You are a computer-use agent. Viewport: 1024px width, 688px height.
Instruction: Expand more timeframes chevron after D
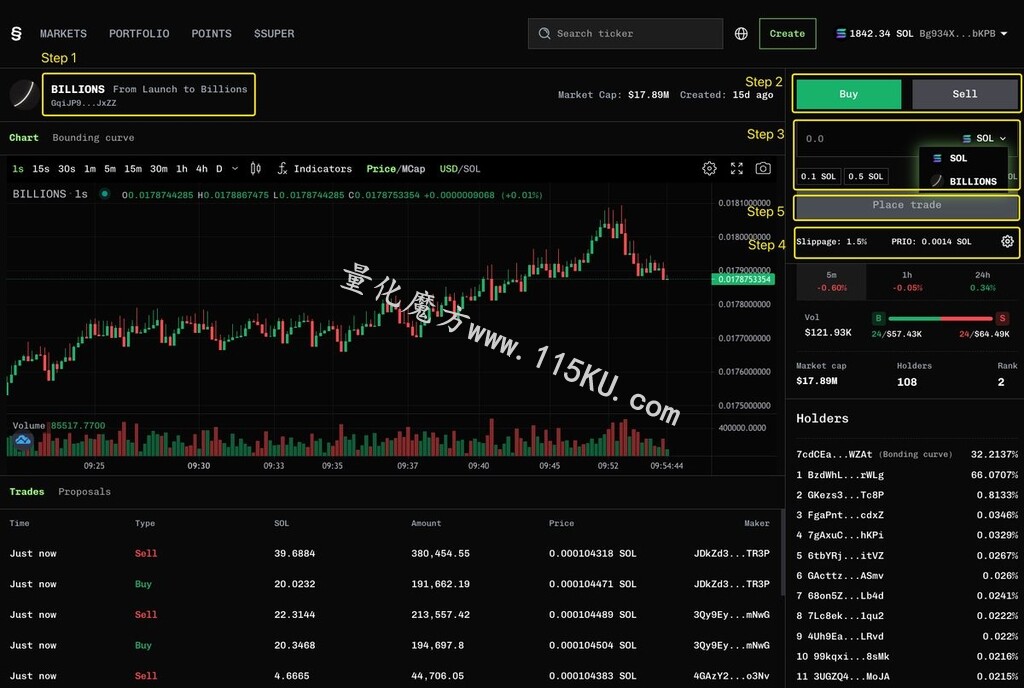[x=235, y=168]
